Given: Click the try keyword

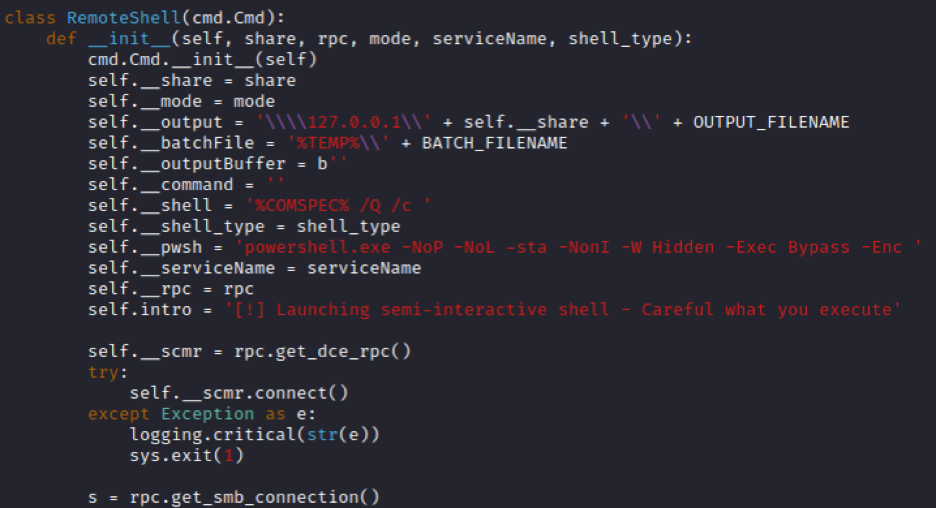Looking at the screenshot, I should (x=103, y=372).
